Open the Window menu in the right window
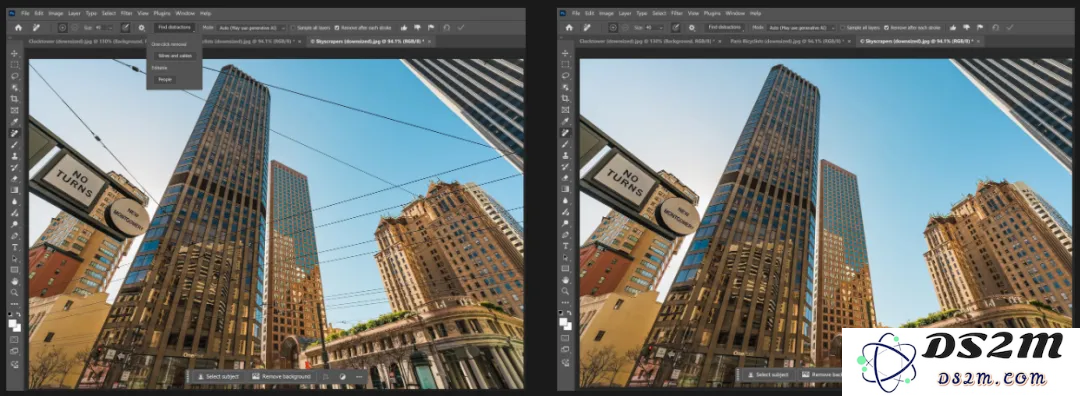Viewport: 1080px width, 396px height. click(x=735, y=13)
